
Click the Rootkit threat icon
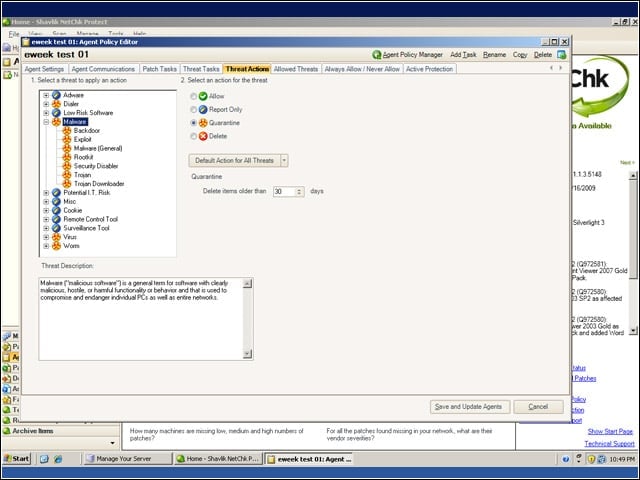(x=67, y=157)
